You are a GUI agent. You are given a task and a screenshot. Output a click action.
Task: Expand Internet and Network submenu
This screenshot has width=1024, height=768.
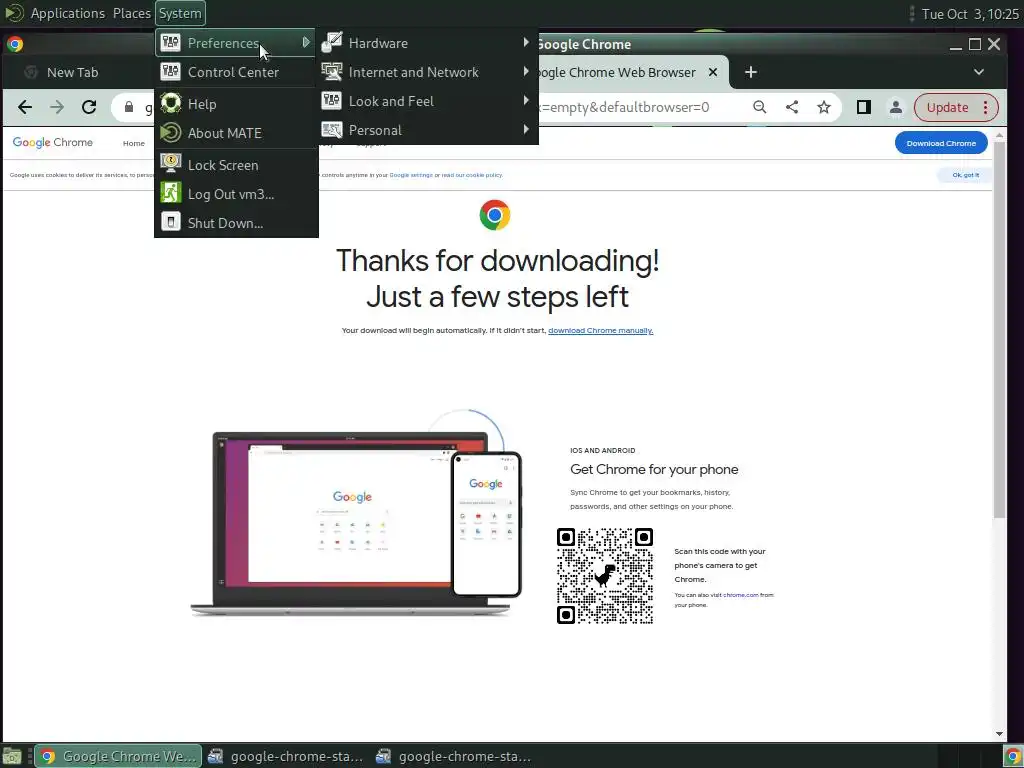coord(426,72)
